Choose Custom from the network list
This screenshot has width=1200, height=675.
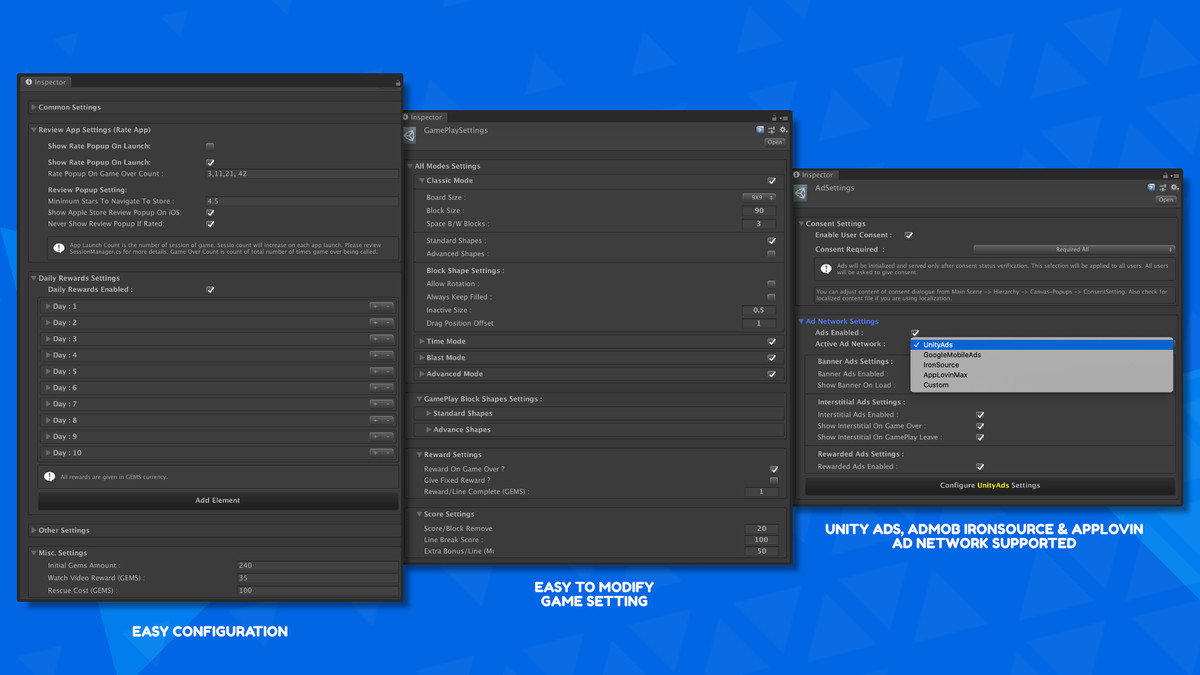[x=1042, y=385]
